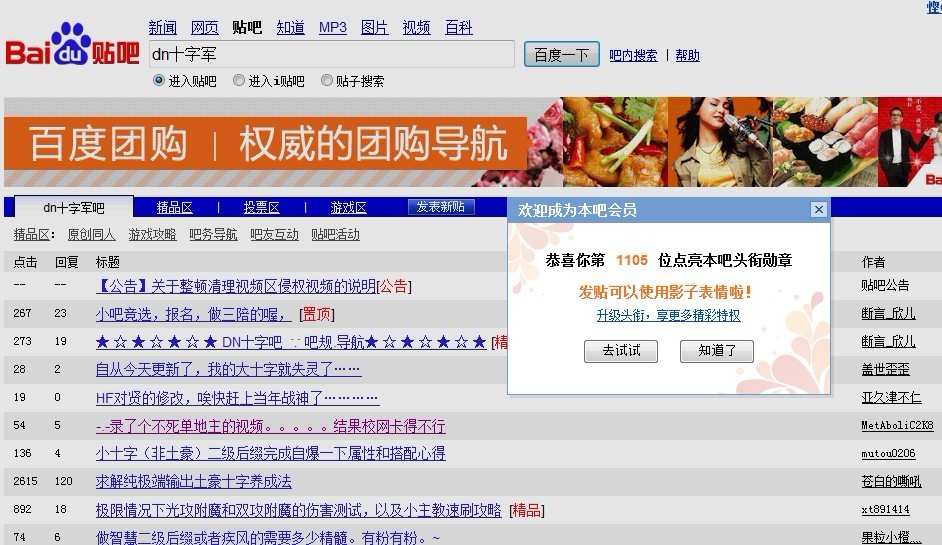Switch to the 投票区 tab

[261, 207]
